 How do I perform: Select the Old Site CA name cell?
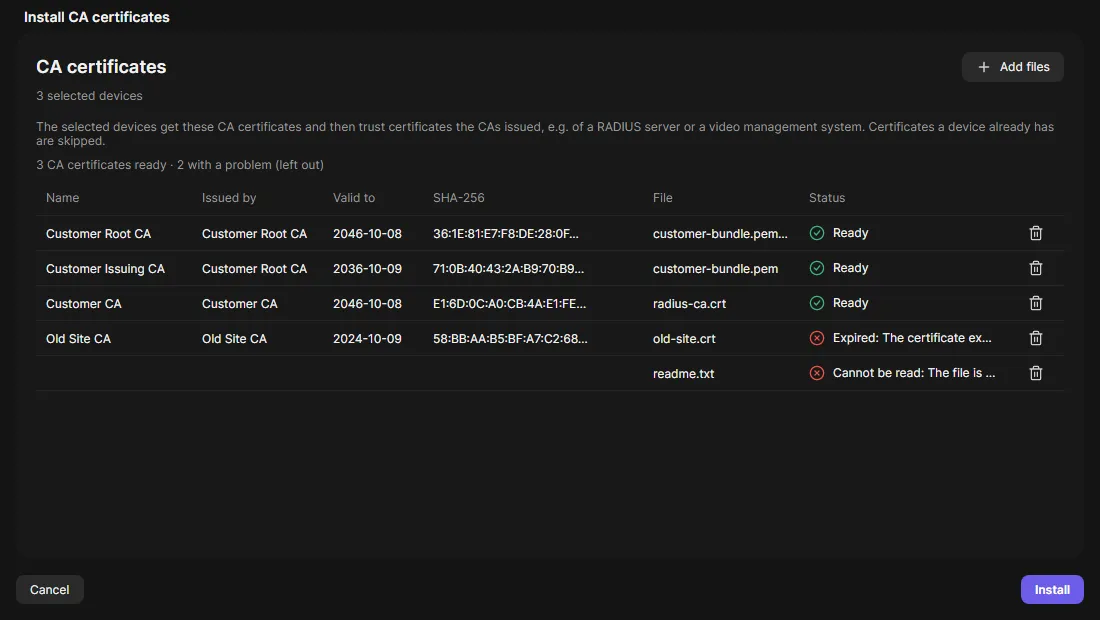[78, 339]
